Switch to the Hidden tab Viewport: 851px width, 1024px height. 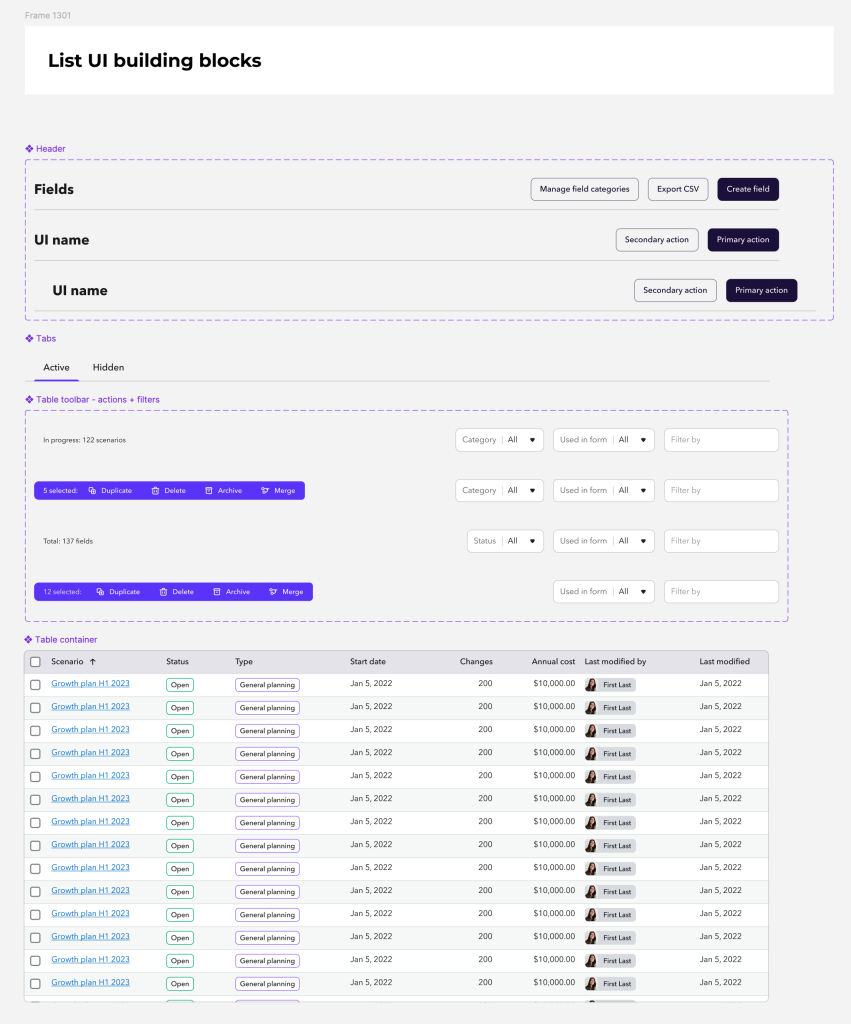(108, 368)
